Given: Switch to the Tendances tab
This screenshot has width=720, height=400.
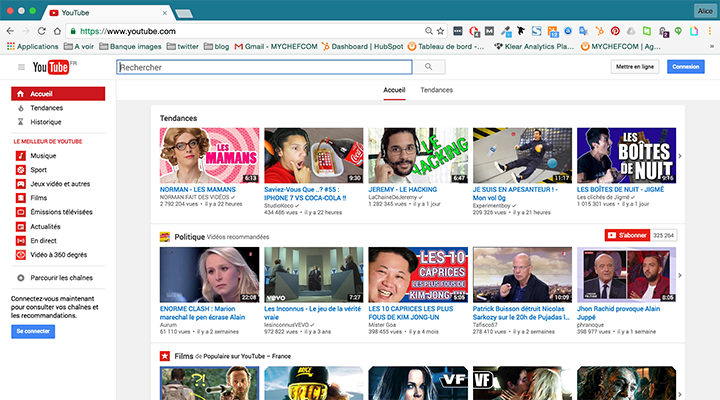Looking at the screenshot, I should (437, 90).
